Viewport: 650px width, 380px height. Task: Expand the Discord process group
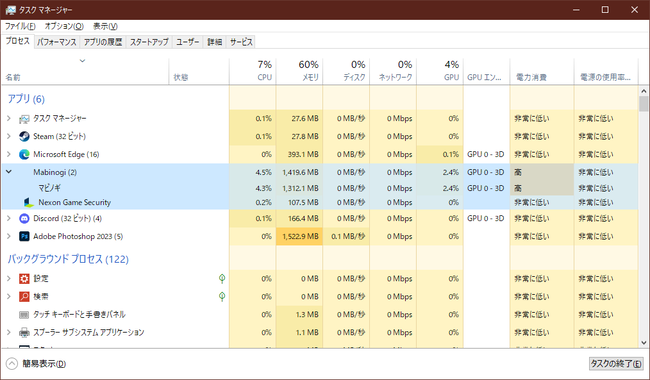point(9,218)
